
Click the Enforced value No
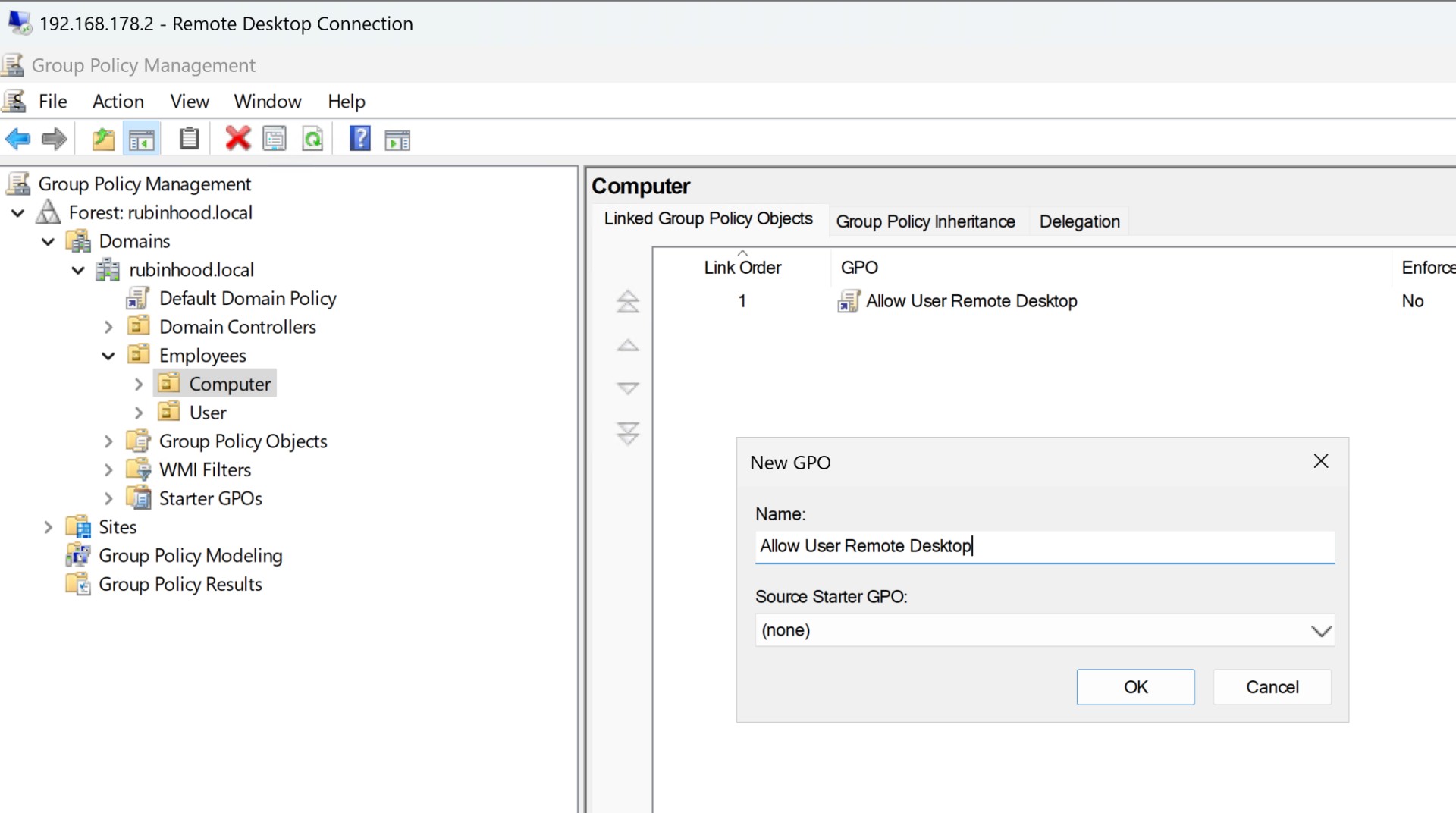click(x=1412, y=301)
